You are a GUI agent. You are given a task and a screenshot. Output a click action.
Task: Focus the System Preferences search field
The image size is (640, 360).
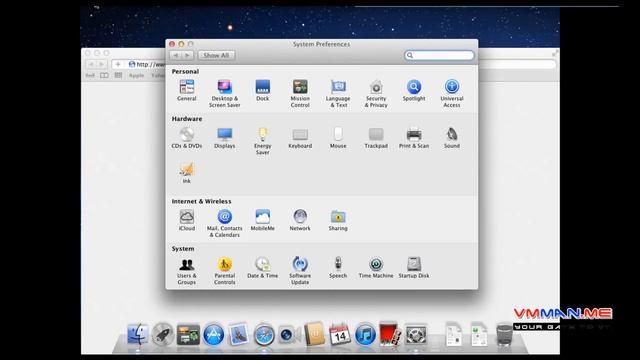(439, 55)
